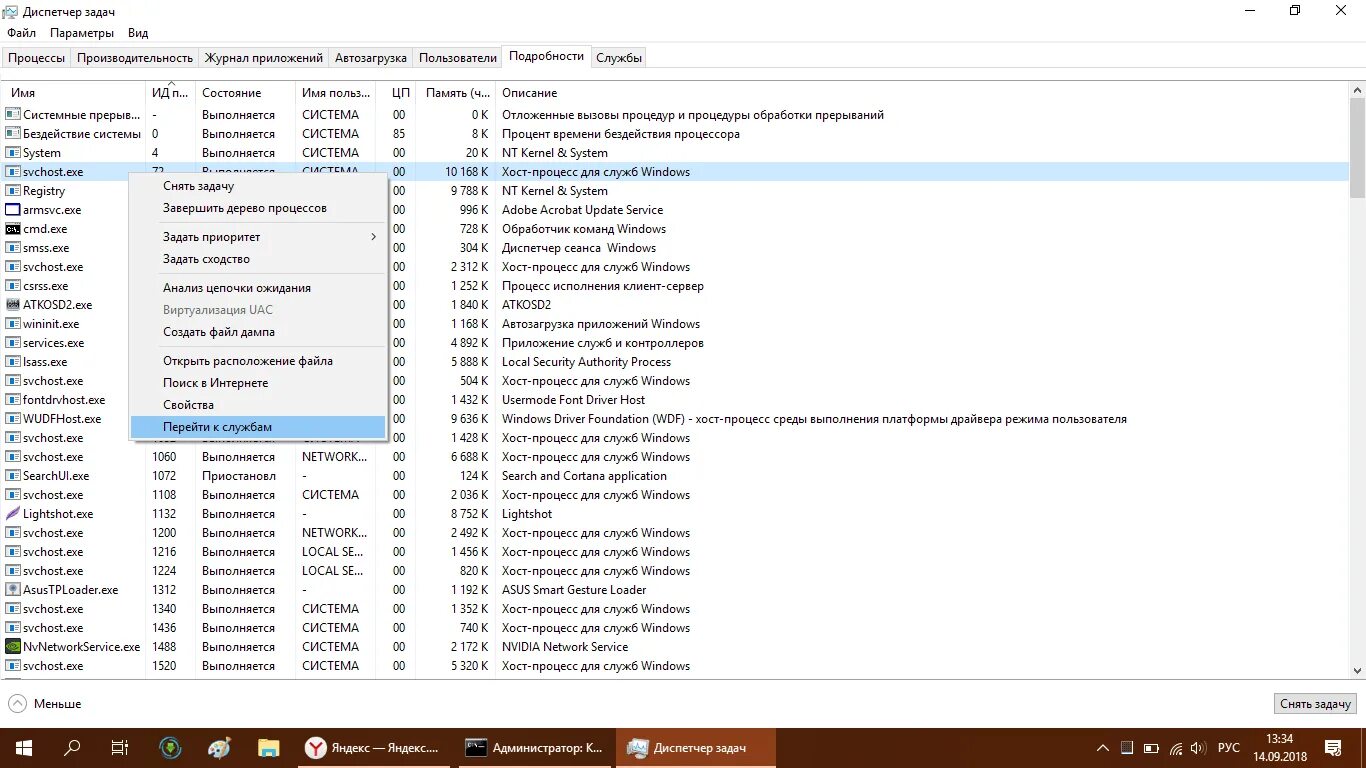This screenshot has width=1366, height=768.
Task: Select the Бездействие системы row
Action: 675,134
